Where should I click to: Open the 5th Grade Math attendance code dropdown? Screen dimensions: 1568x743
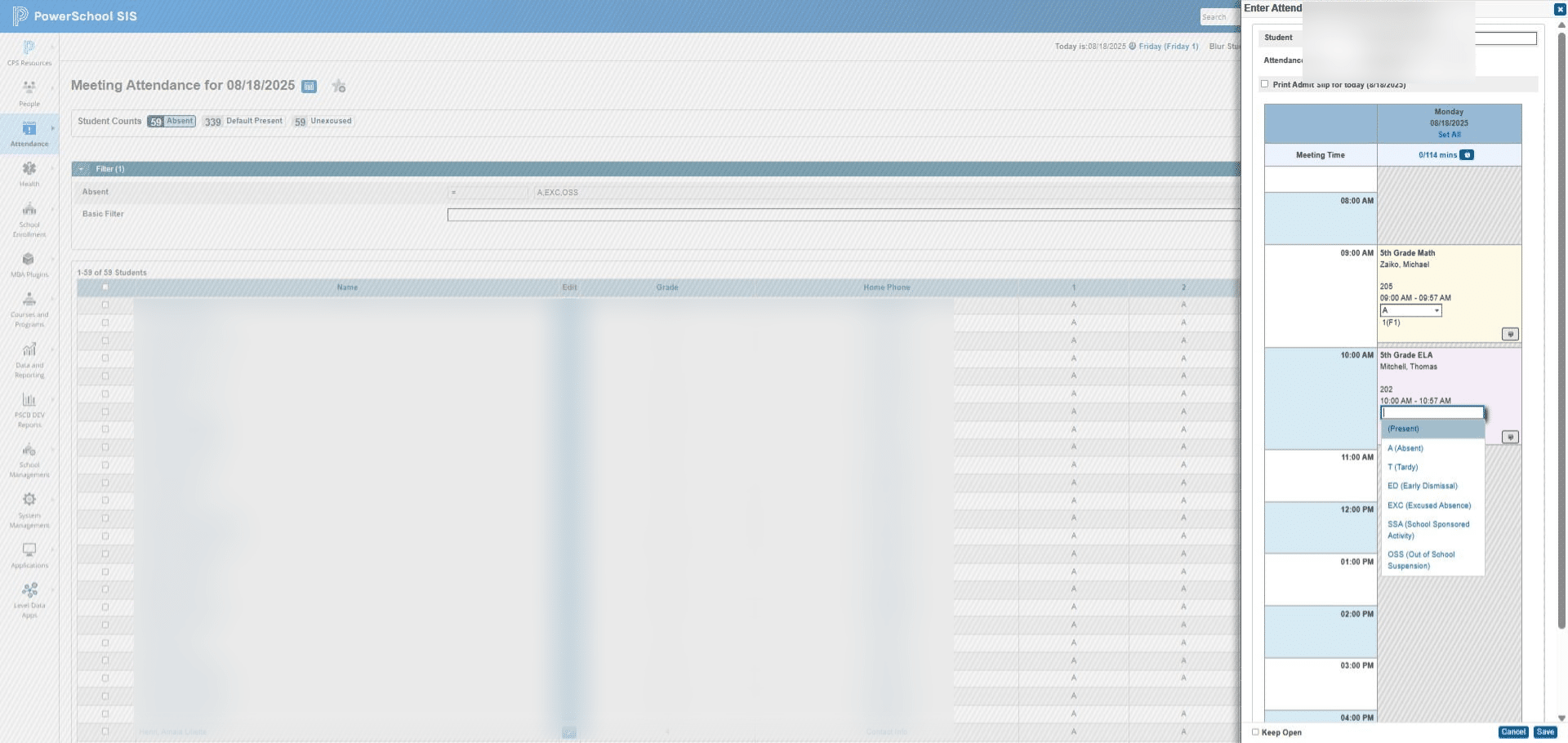[1410, 310]
